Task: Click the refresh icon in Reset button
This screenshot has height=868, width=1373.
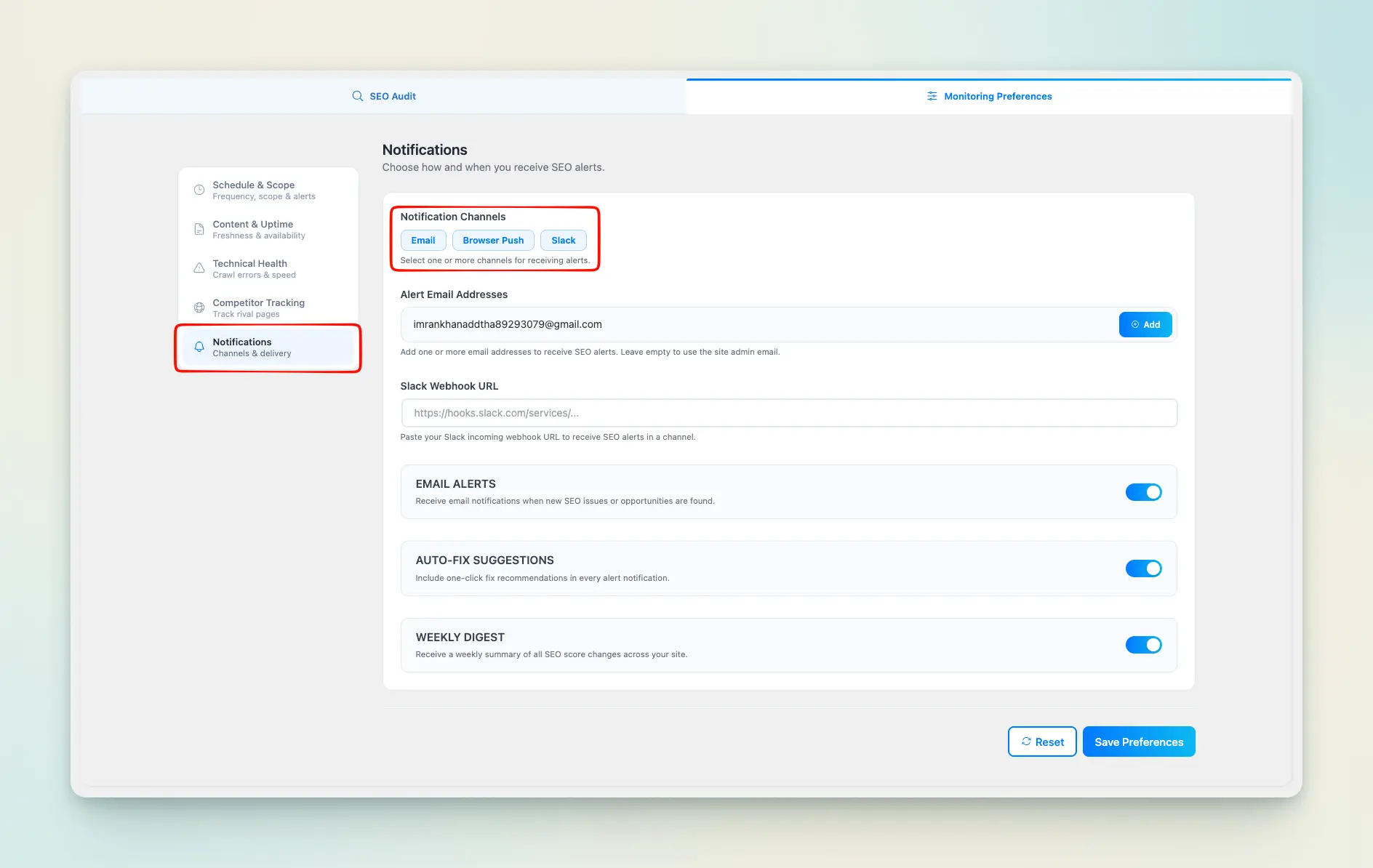Action: point(1026,742)
